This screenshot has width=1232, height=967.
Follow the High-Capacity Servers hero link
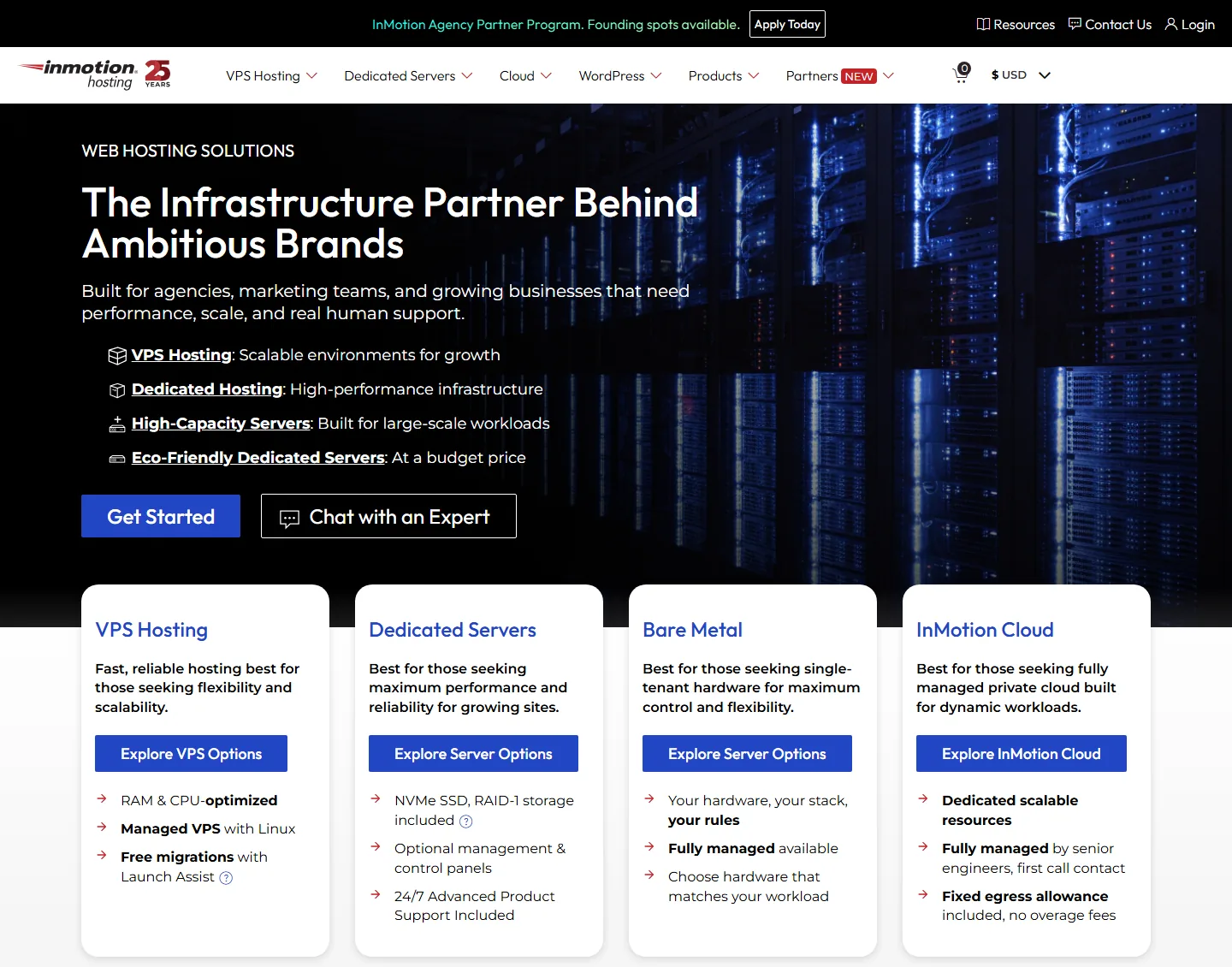pyautogui.click(x=221, y=424)
